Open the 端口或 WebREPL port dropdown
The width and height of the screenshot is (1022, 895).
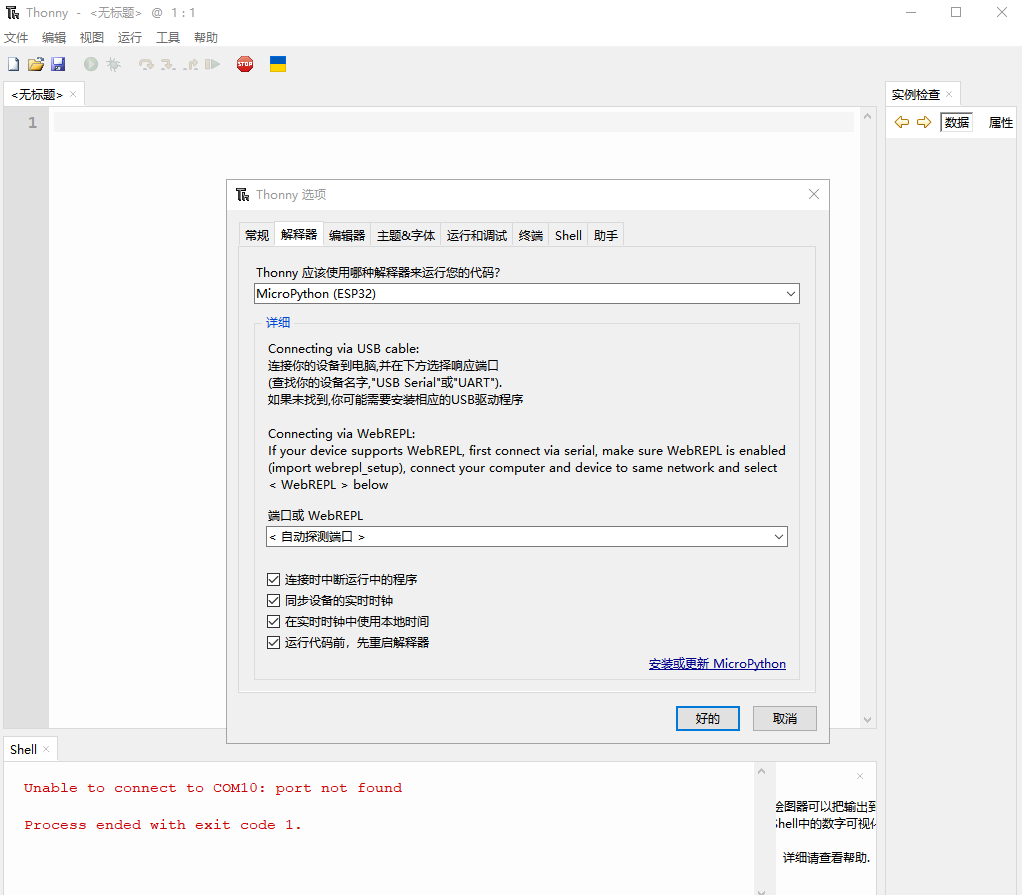(x=527, y=536)
